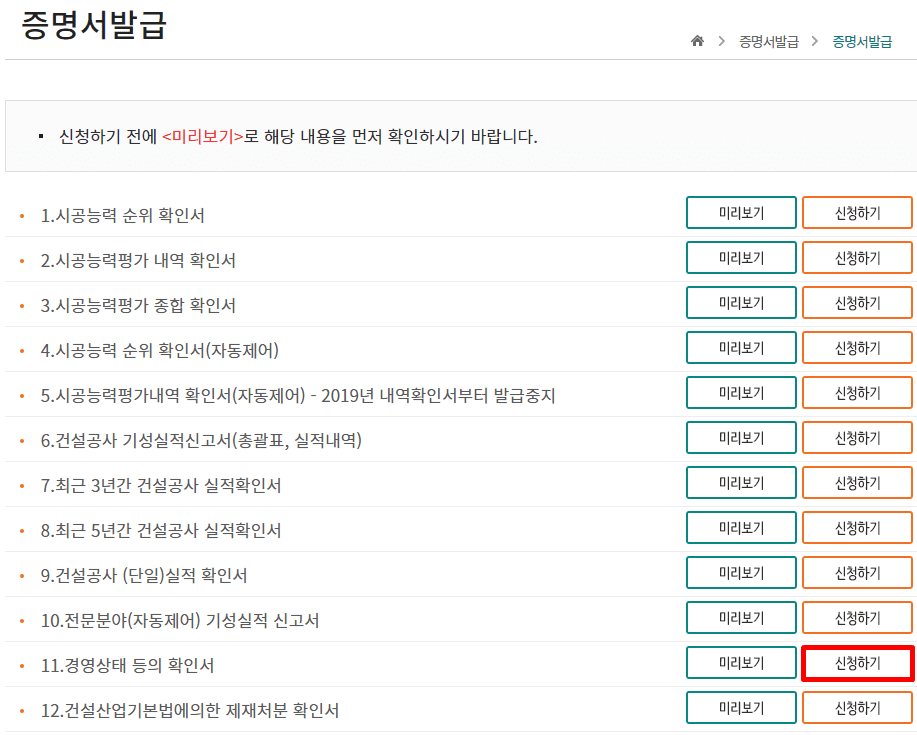Apply for 10.전문분야(자동제어) 기성실적 신고서
Image resolution: width=917 pixels, height=735 pixels.
coord(857,617)
